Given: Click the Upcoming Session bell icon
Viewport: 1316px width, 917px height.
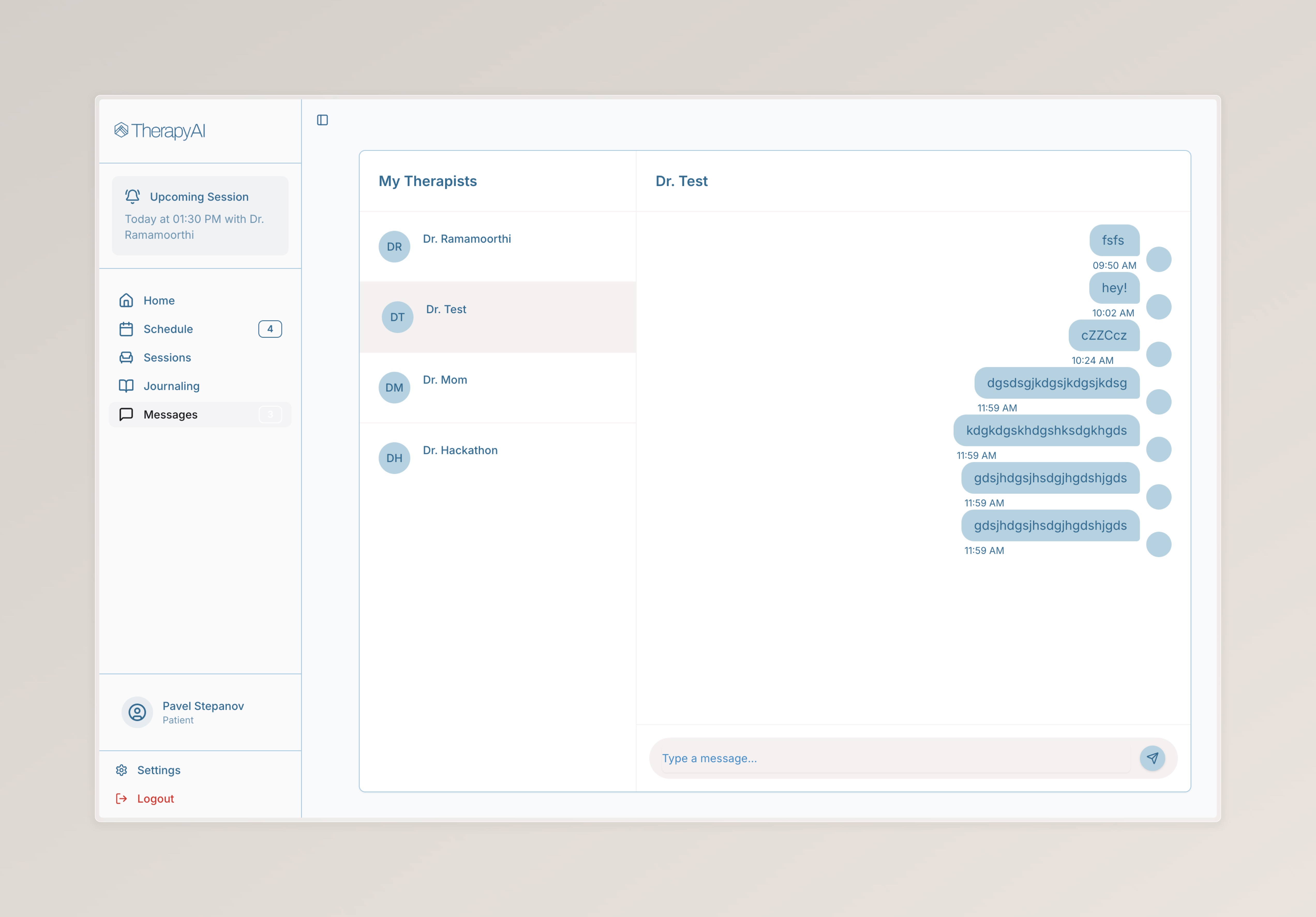Looking at the screenshot, I should point(132,197).
